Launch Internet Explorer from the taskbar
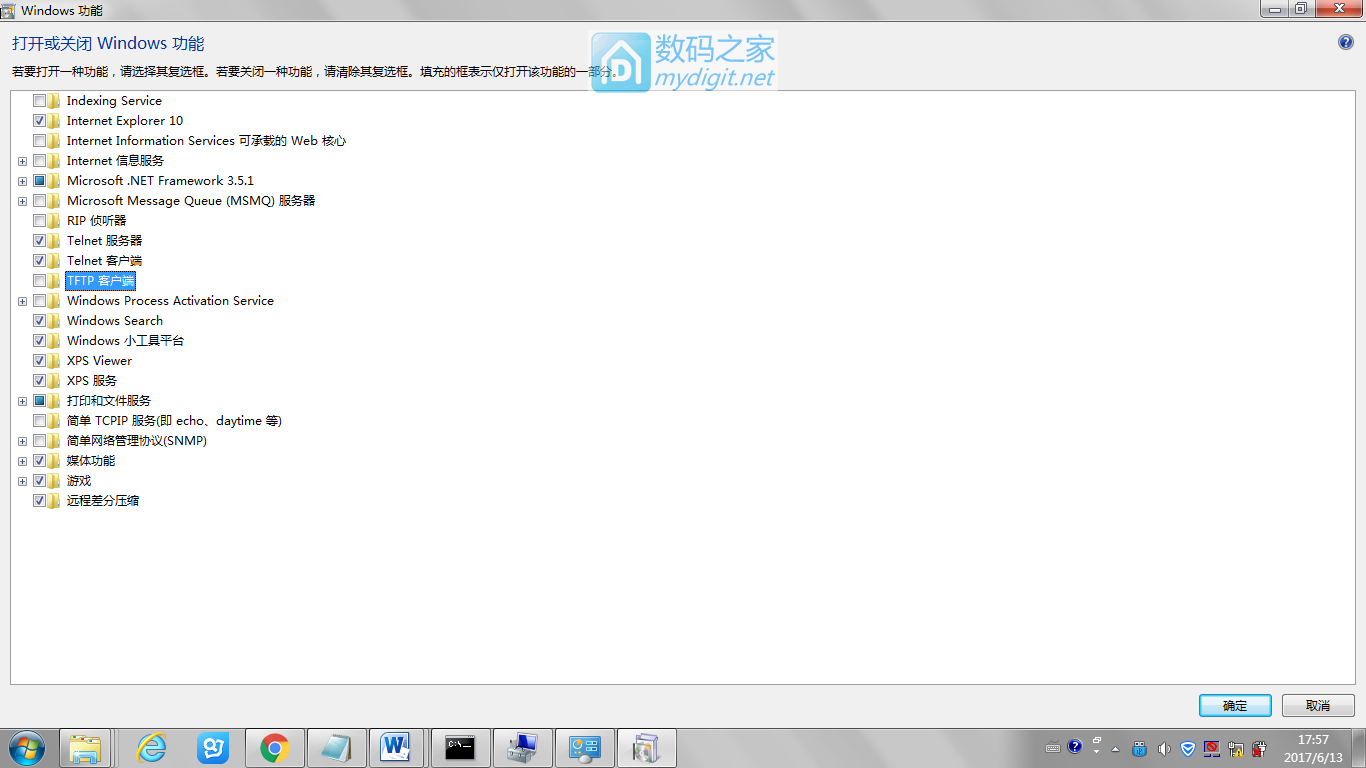The image size is (1366, 768). click(151, 748)
